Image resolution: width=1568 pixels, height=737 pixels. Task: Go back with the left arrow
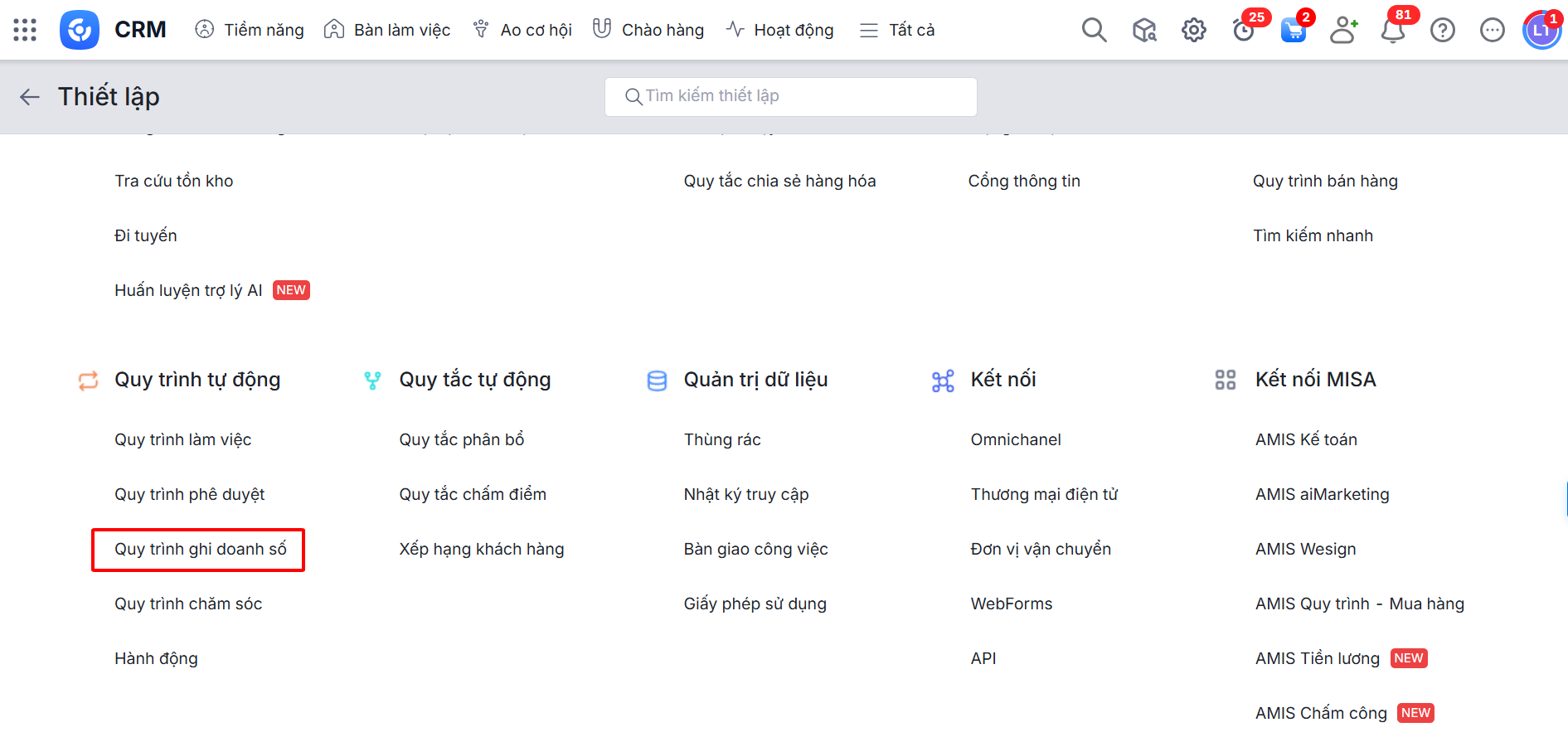click(x=30, y=97)
